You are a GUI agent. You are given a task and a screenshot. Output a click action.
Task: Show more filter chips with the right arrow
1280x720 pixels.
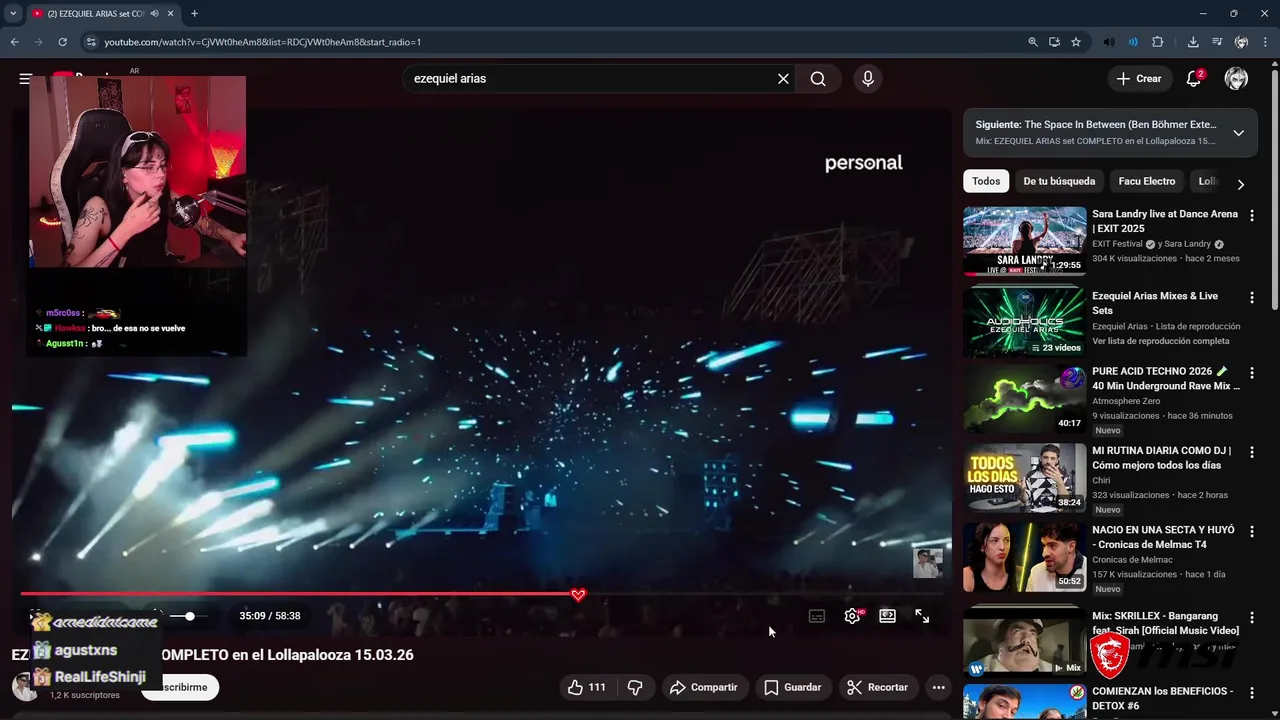[x=1240, y=184]
